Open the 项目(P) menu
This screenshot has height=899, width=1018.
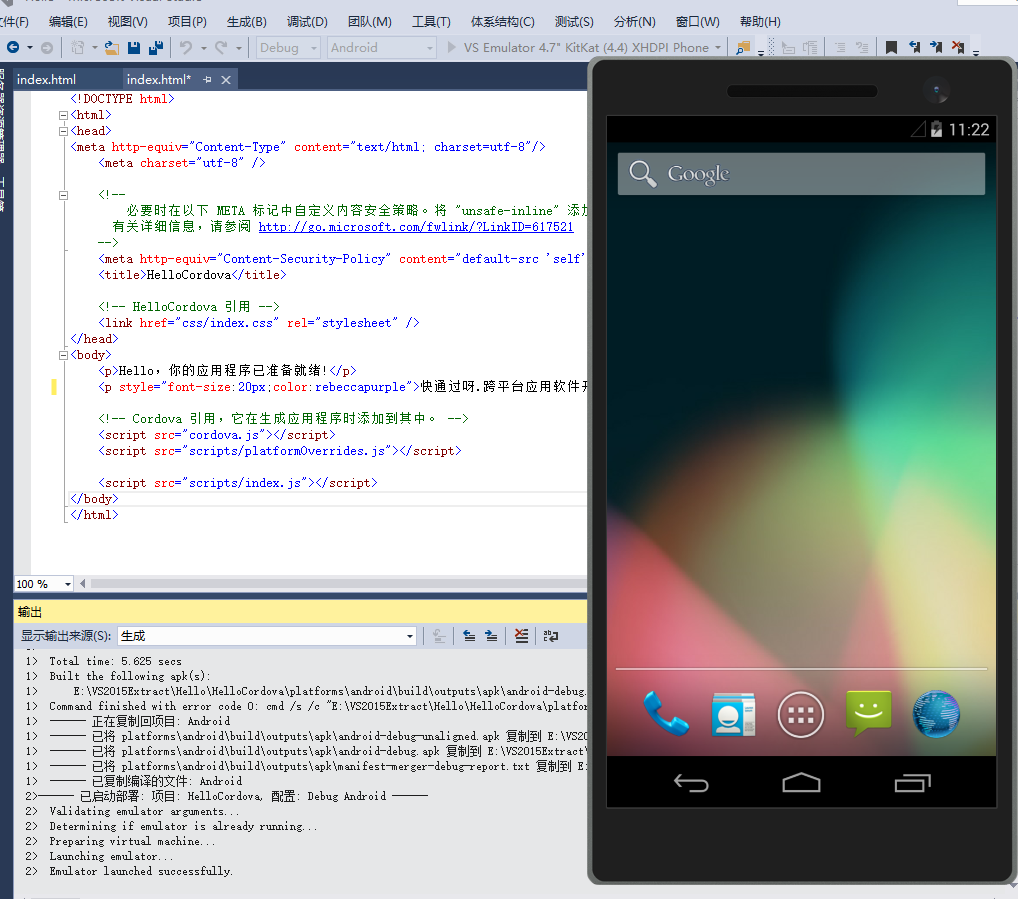[x=187, y=21]
